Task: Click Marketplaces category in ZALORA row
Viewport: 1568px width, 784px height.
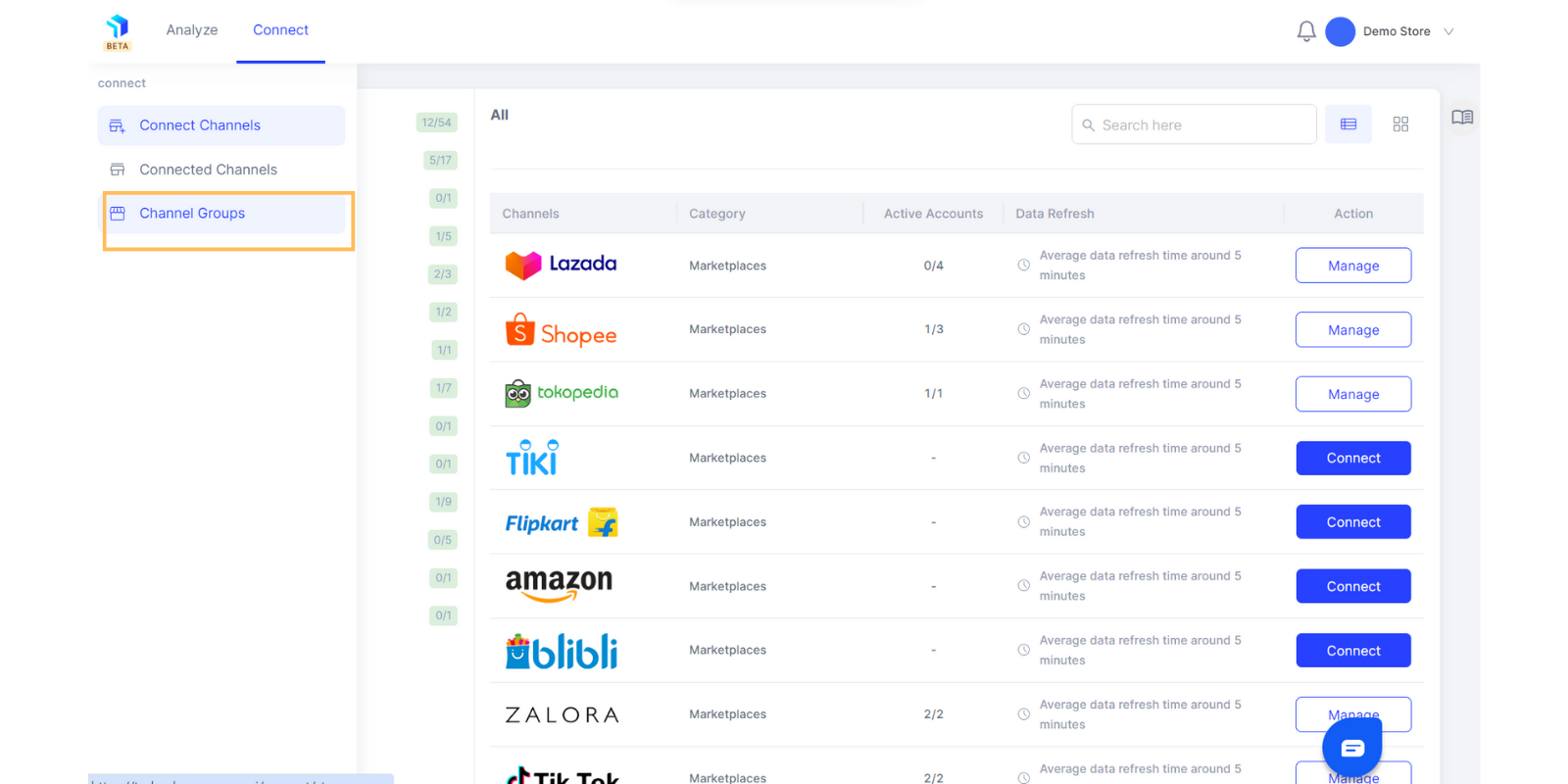Action: pos(728,714)
